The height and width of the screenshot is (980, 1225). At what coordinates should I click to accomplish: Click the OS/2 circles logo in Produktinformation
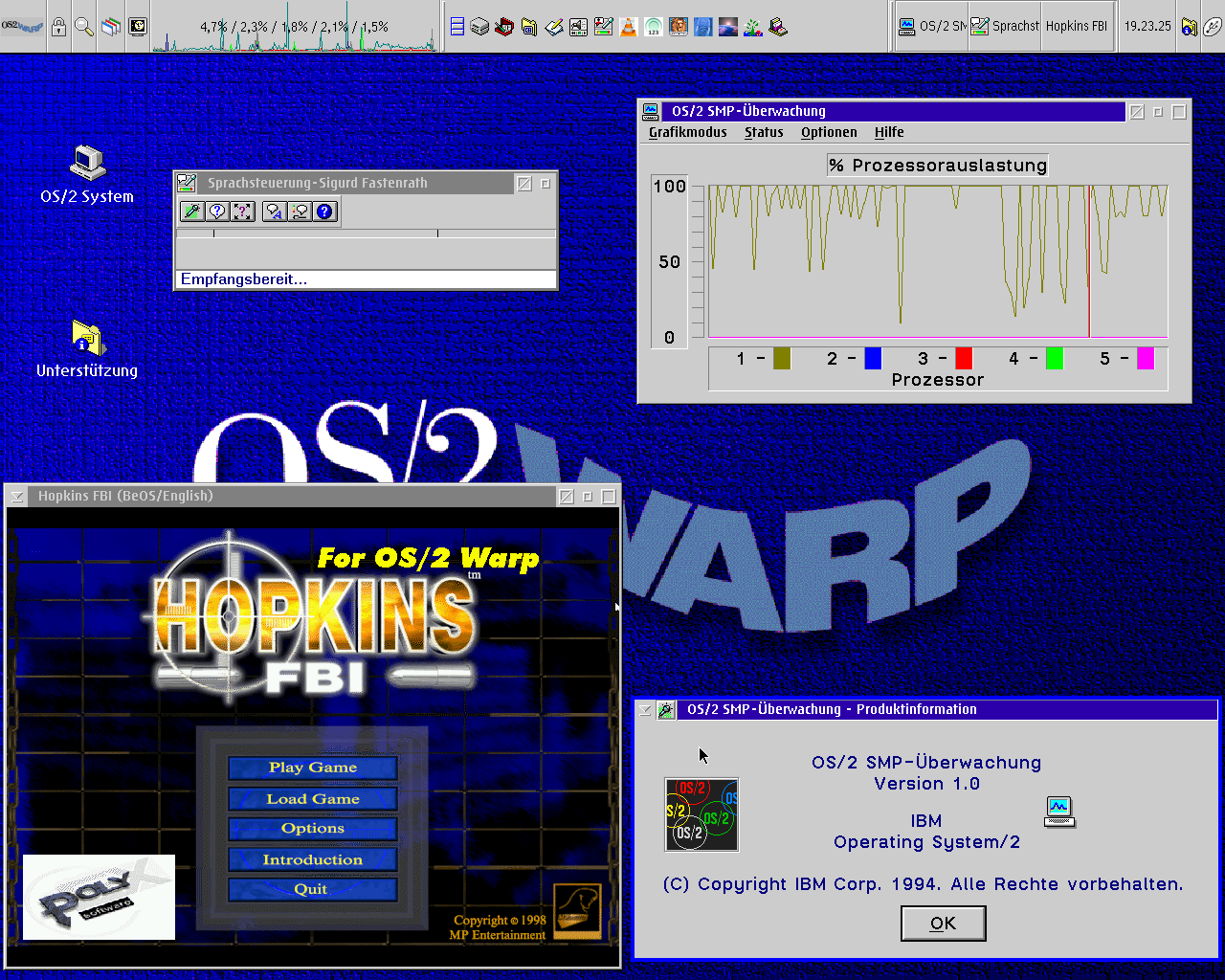tap(702, 814)
